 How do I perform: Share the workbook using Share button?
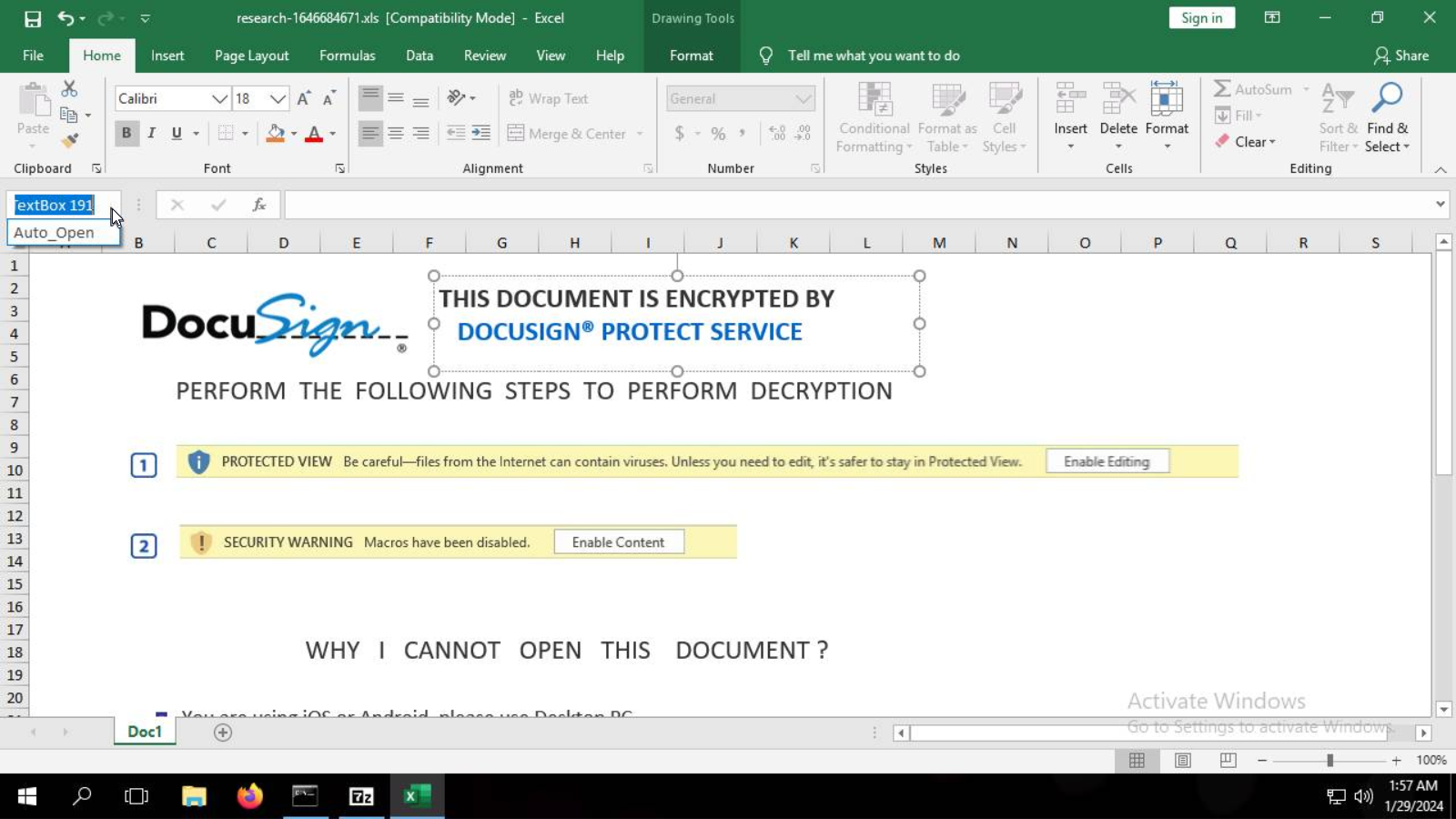[1401, 56]
